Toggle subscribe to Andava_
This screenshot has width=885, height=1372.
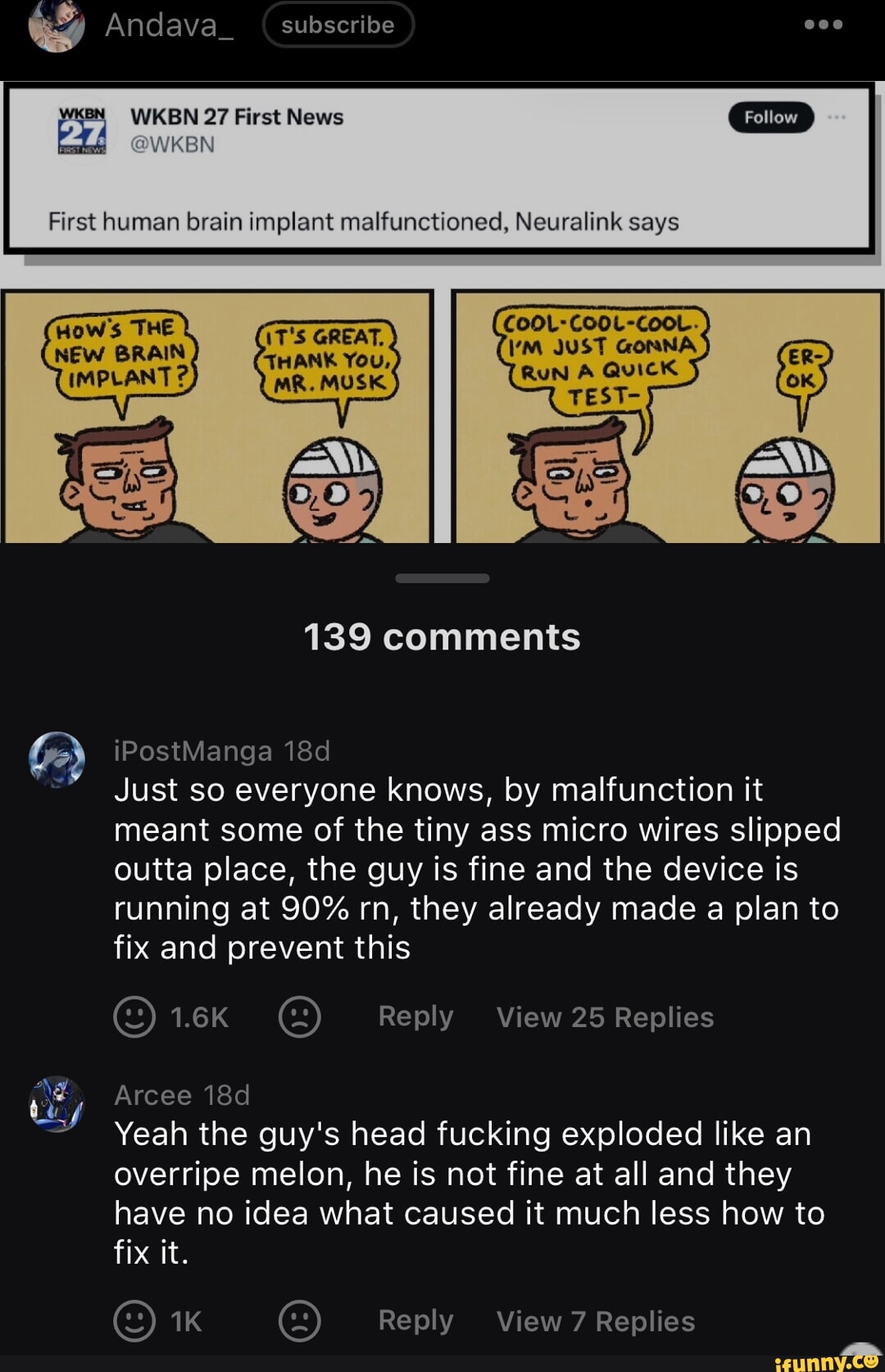click(338, 25)
